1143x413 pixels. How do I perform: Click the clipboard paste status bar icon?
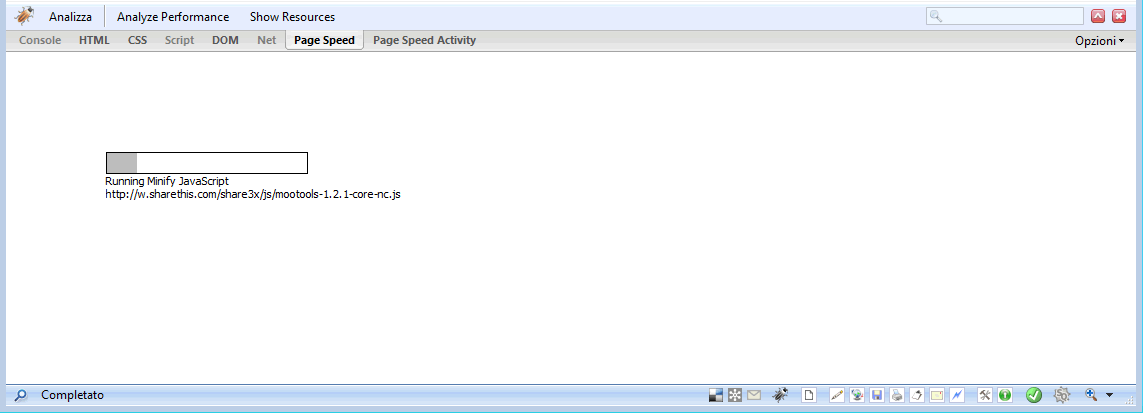917,396
